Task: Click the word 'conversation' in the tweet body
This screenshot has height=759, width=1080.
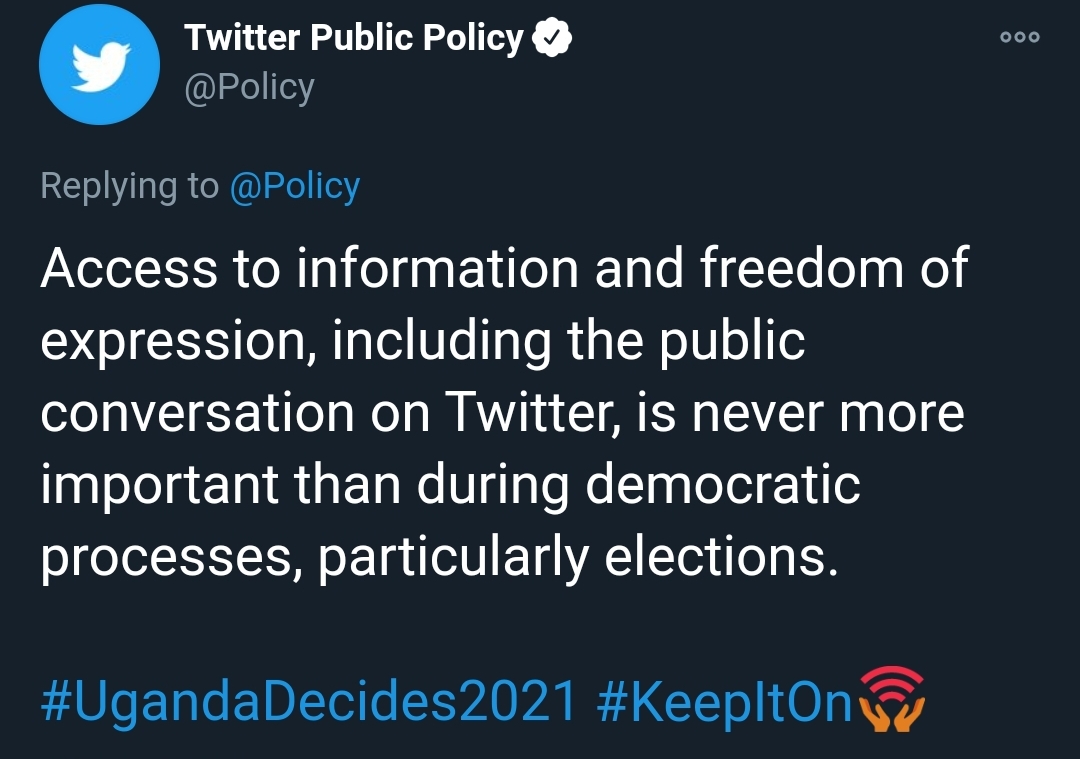Action: point(198,413)
